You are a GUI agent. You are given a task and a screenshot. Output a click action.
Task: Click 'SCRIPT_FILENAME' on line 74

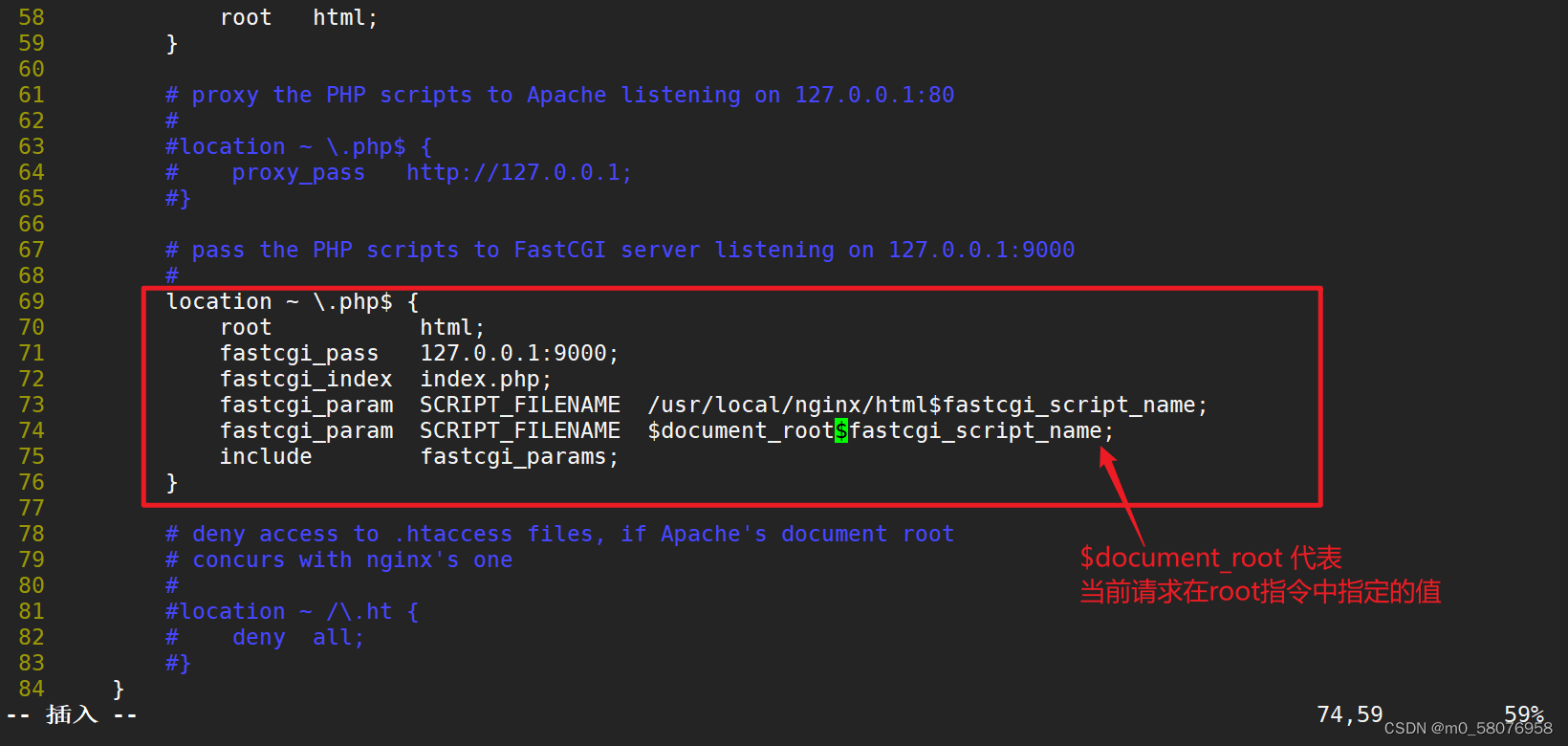520,430
